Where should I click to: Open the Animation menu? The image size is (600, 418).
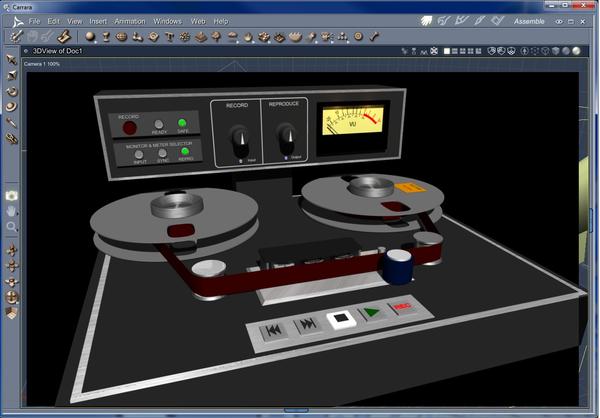pos(130,21)
